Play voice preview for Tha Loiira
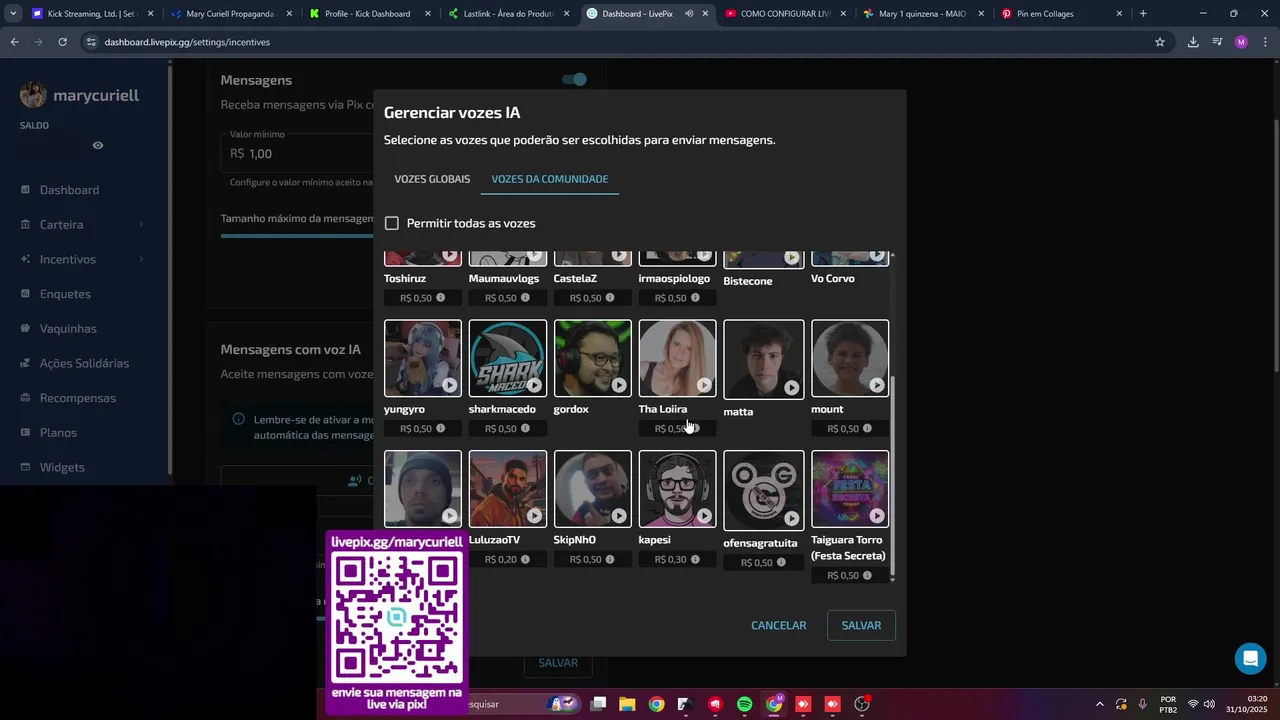Image resolution: width=1280 pixels, height=720 pixels. pos(705,385)
